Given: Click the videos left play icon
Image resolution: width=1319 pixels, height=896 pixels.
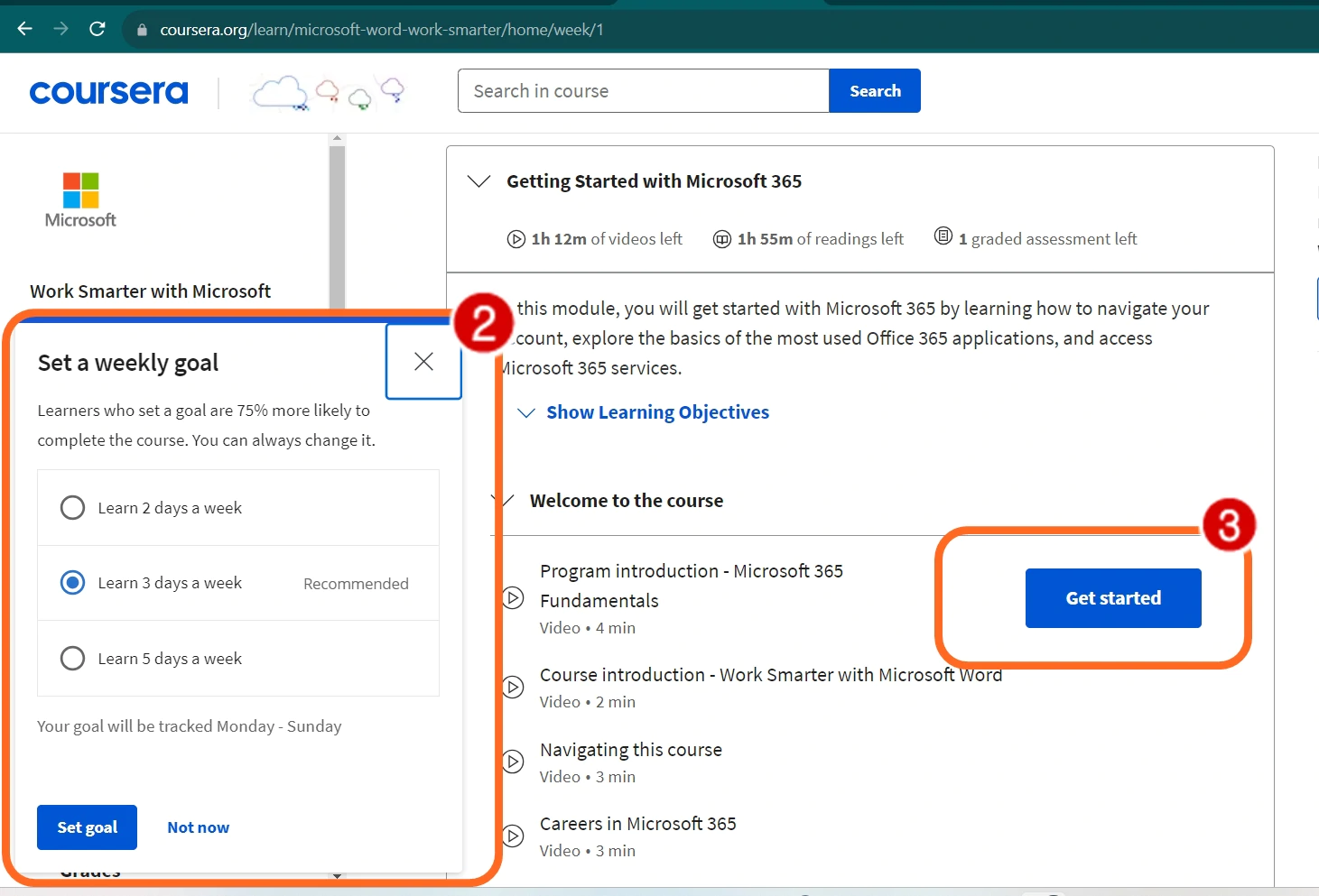Looking at the screenshot, I should tap(516, 239).
